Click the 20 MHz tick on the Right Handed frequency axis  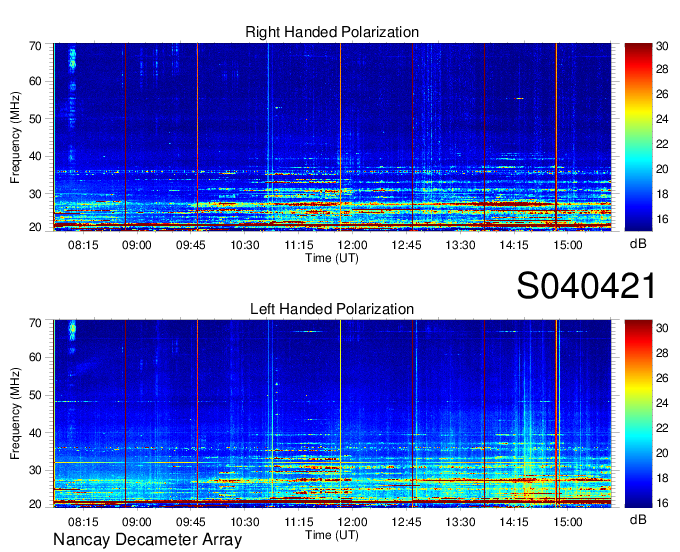(x=35, y=227)
